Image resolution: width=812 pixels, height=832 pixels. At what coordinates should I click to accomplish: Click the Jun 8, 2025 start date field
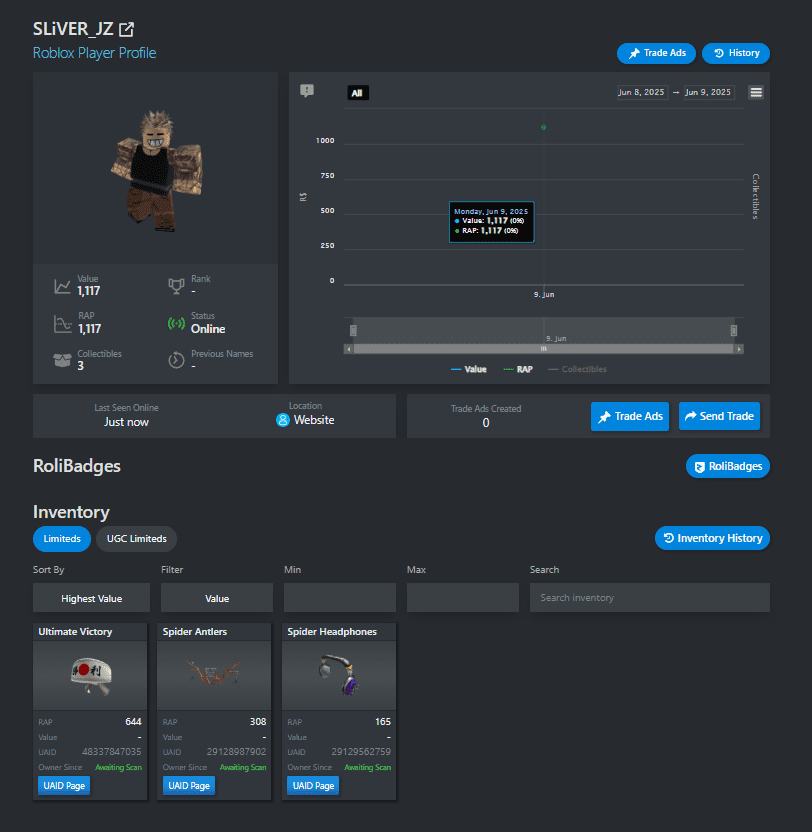(642, 92)
